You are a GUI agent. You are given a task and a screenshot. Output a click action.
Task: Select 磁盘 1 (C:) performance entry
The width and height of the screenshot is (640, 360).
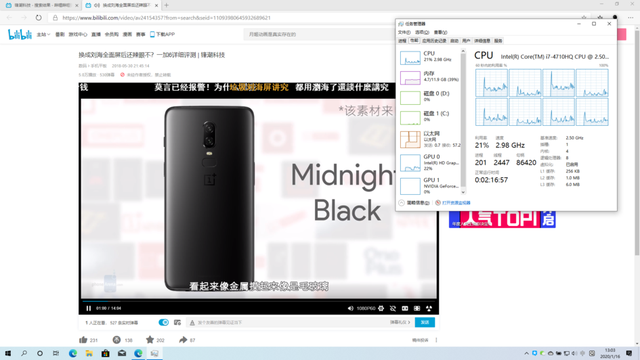pyautogui.click(x=429, y=118)
